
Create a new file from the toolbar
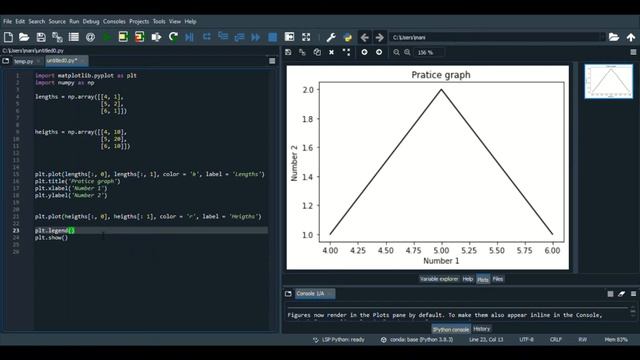(8, 37)
